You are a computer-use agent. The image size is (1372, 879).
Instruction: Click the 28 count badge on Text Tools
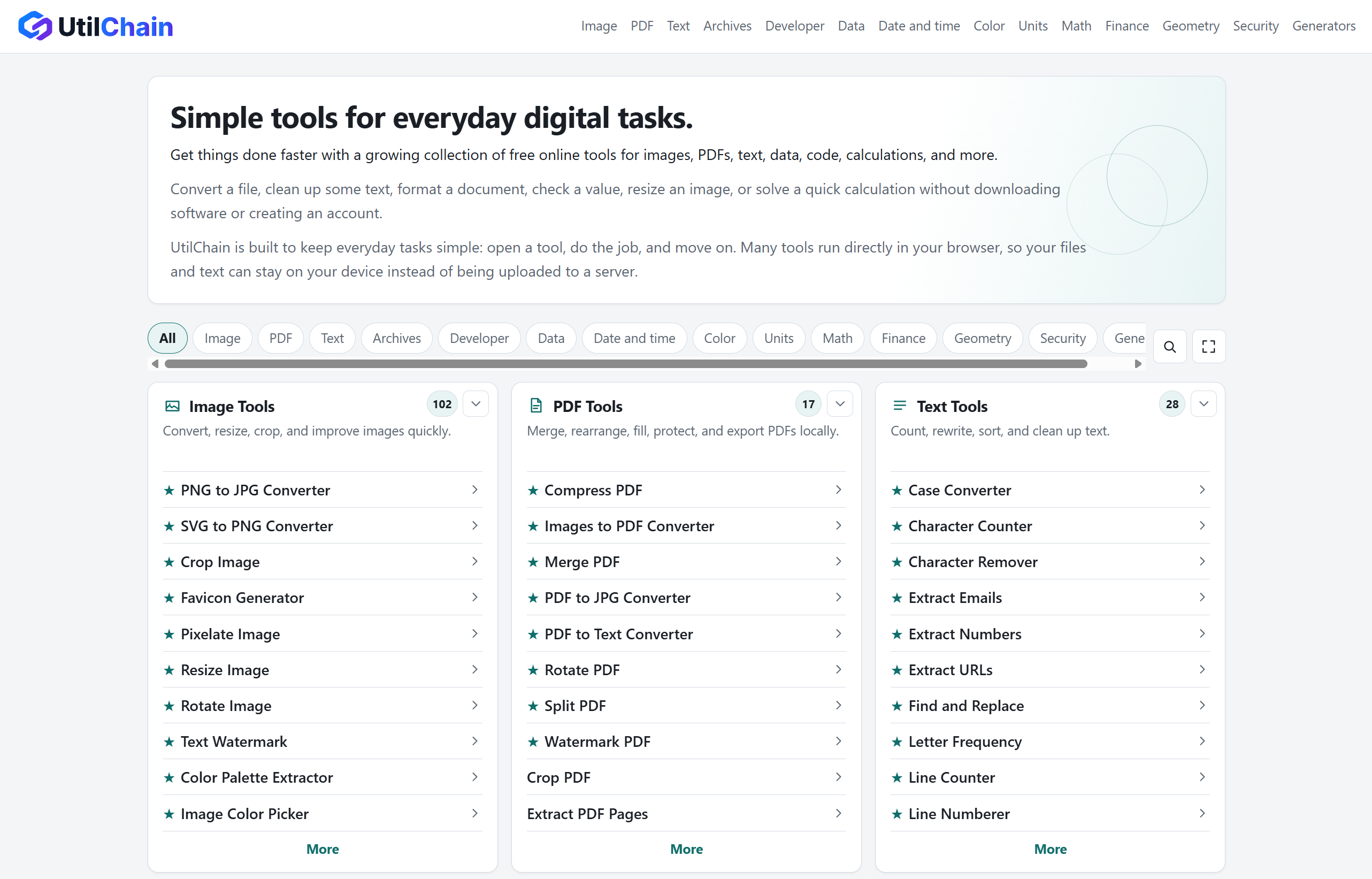[x=1171, y=404]
